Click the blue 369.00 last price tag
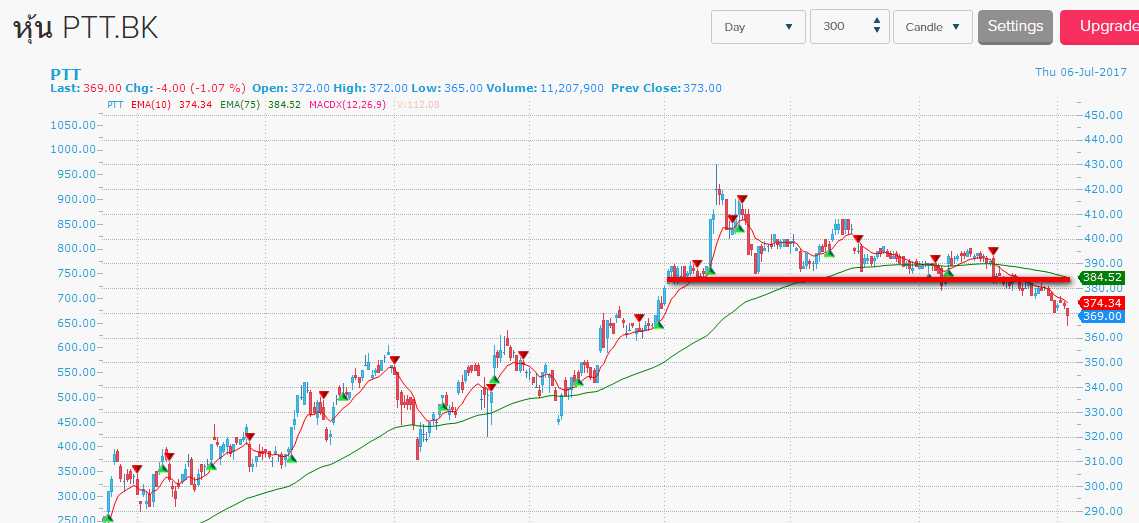This screenshot has height=523, width=1139. 1101,316
